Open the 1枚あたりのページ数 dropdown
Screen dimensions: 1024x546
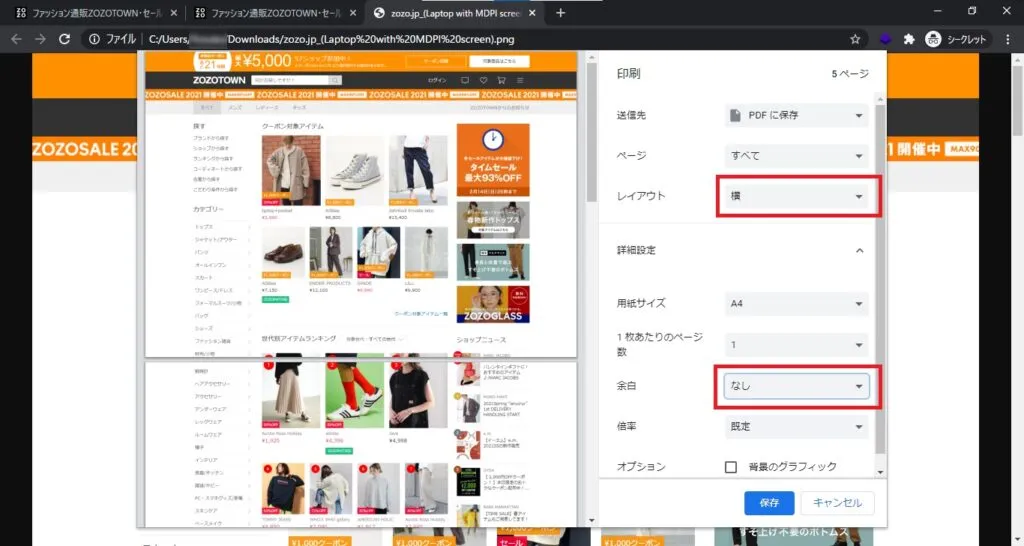797,344
